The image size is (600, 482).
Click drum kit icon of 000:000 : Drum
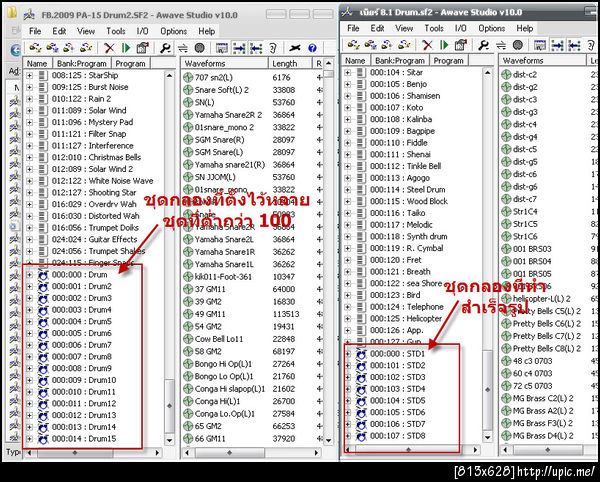point(43,275)
